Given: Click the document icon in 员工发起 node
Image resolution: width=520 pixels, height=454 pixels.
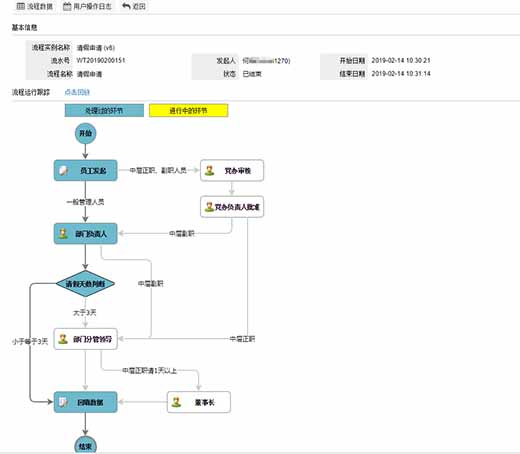Looking at the screenshot, I should [x=63, y=171].
